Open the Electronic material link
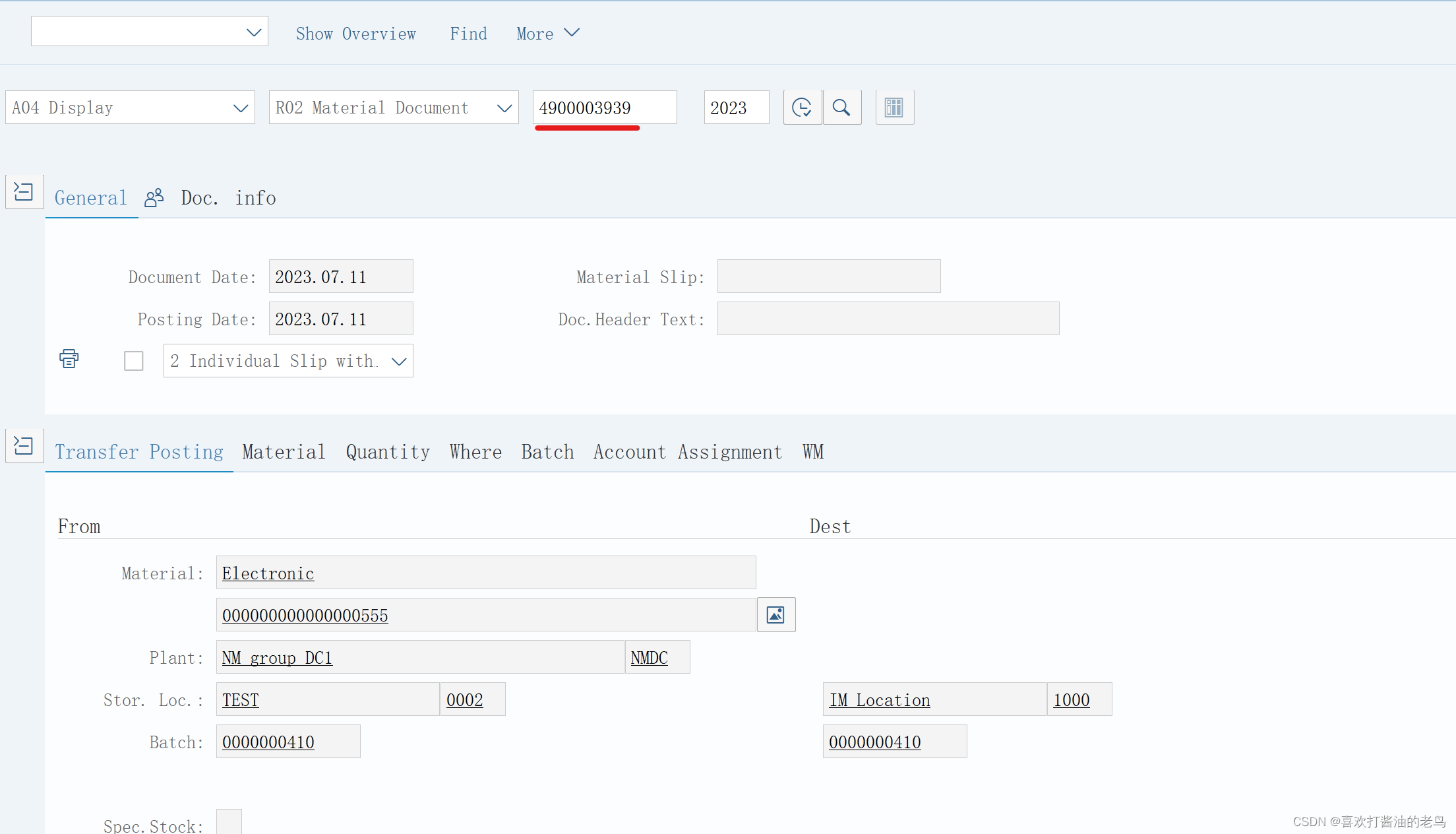Screen dimensions: 1456x834 tap(267, 573)
